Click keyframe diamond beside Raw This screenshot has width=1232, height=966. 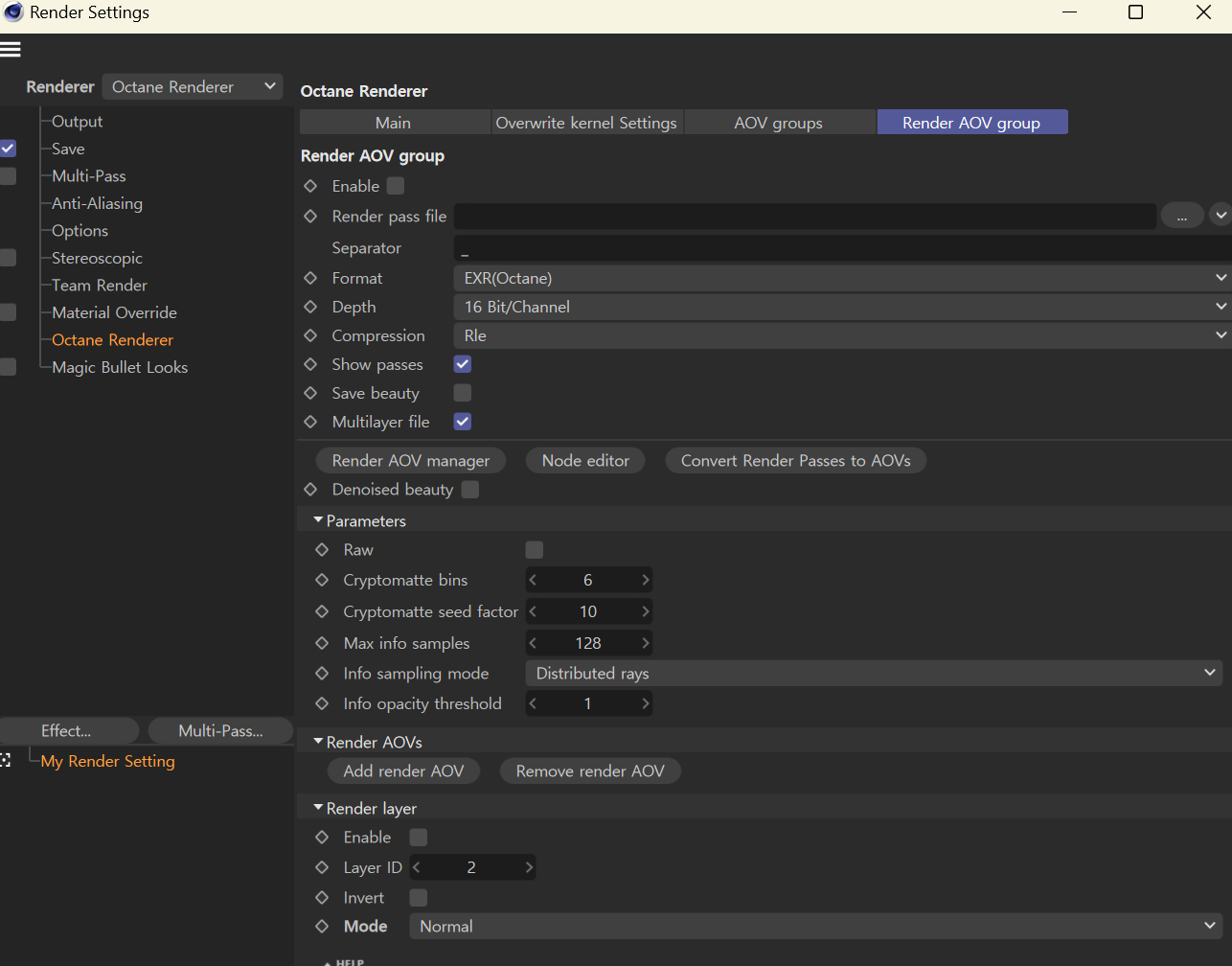click(322, 550)
